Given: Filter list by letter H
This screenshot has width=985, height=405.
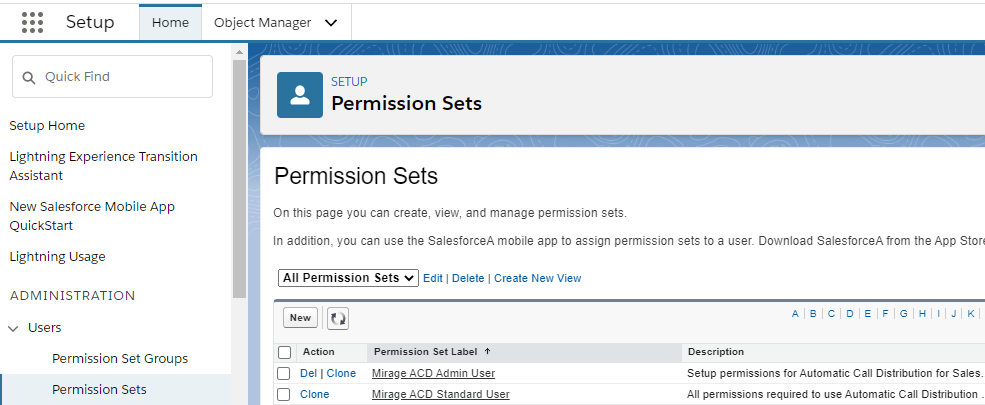Looking at the screenshot, I should pos(922,313).
